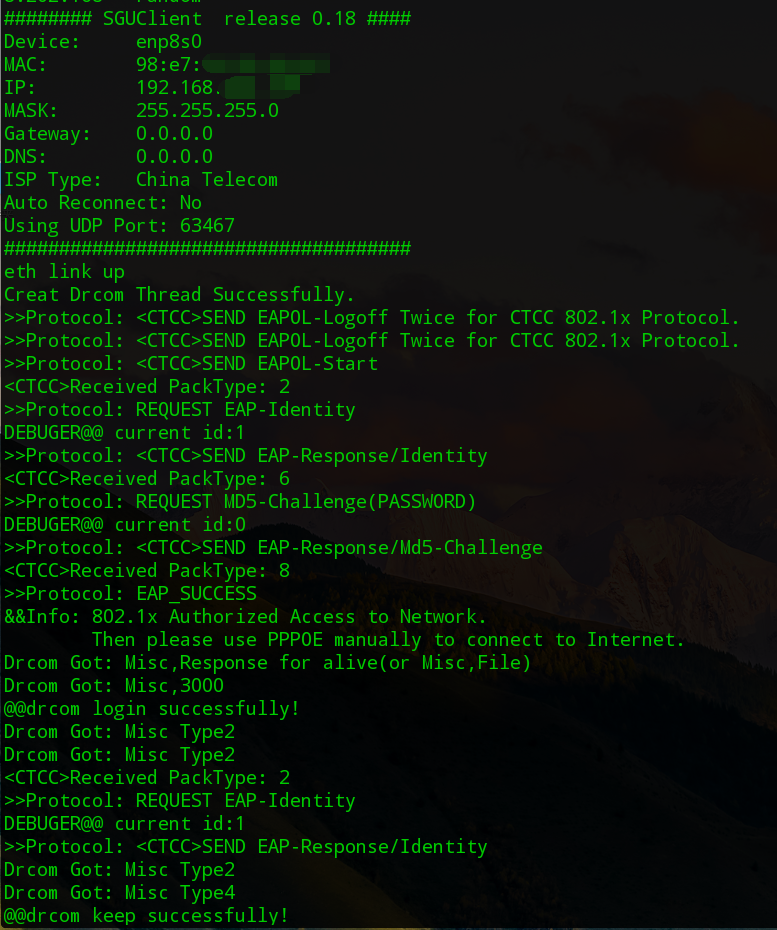Select the ISP value 'China Telecom'
This screenshot has width=777, height=930.
tap(206, 180)
